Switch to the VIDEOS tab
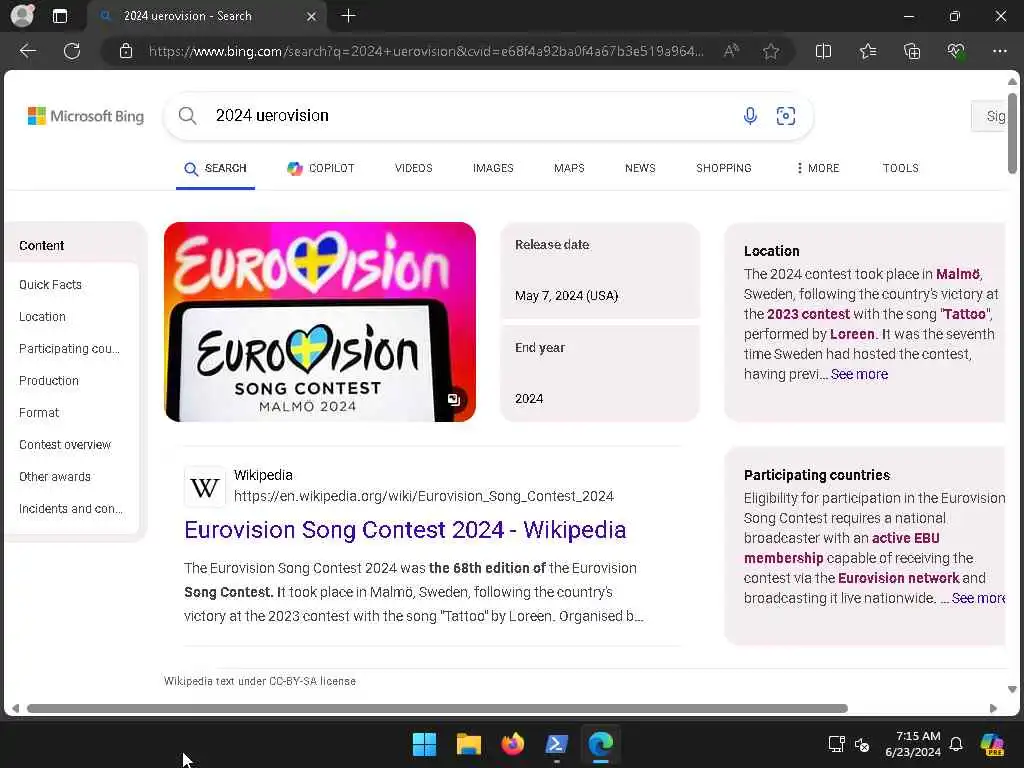The height and width of the screenshot is (768, 1024). [x=413, y=168]
